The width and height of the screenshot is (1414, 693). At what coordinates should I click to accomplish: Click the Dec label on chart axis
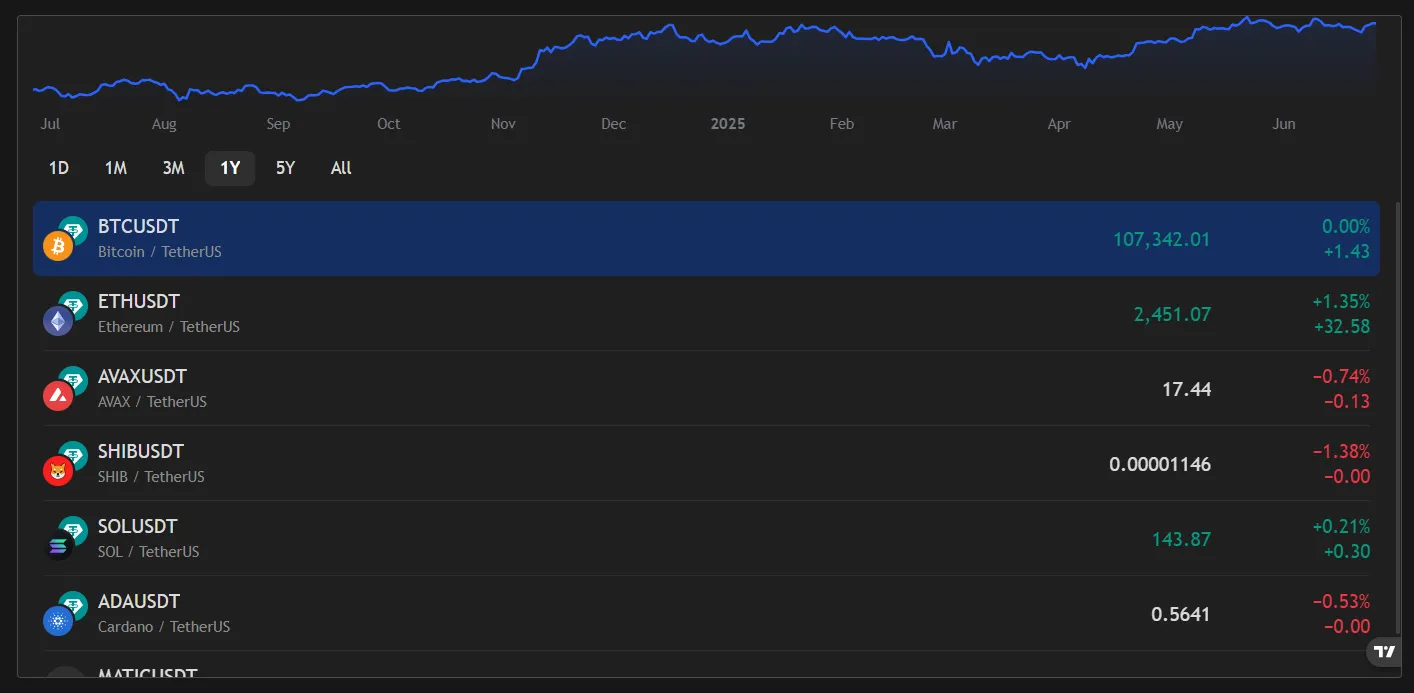point(613,124)
